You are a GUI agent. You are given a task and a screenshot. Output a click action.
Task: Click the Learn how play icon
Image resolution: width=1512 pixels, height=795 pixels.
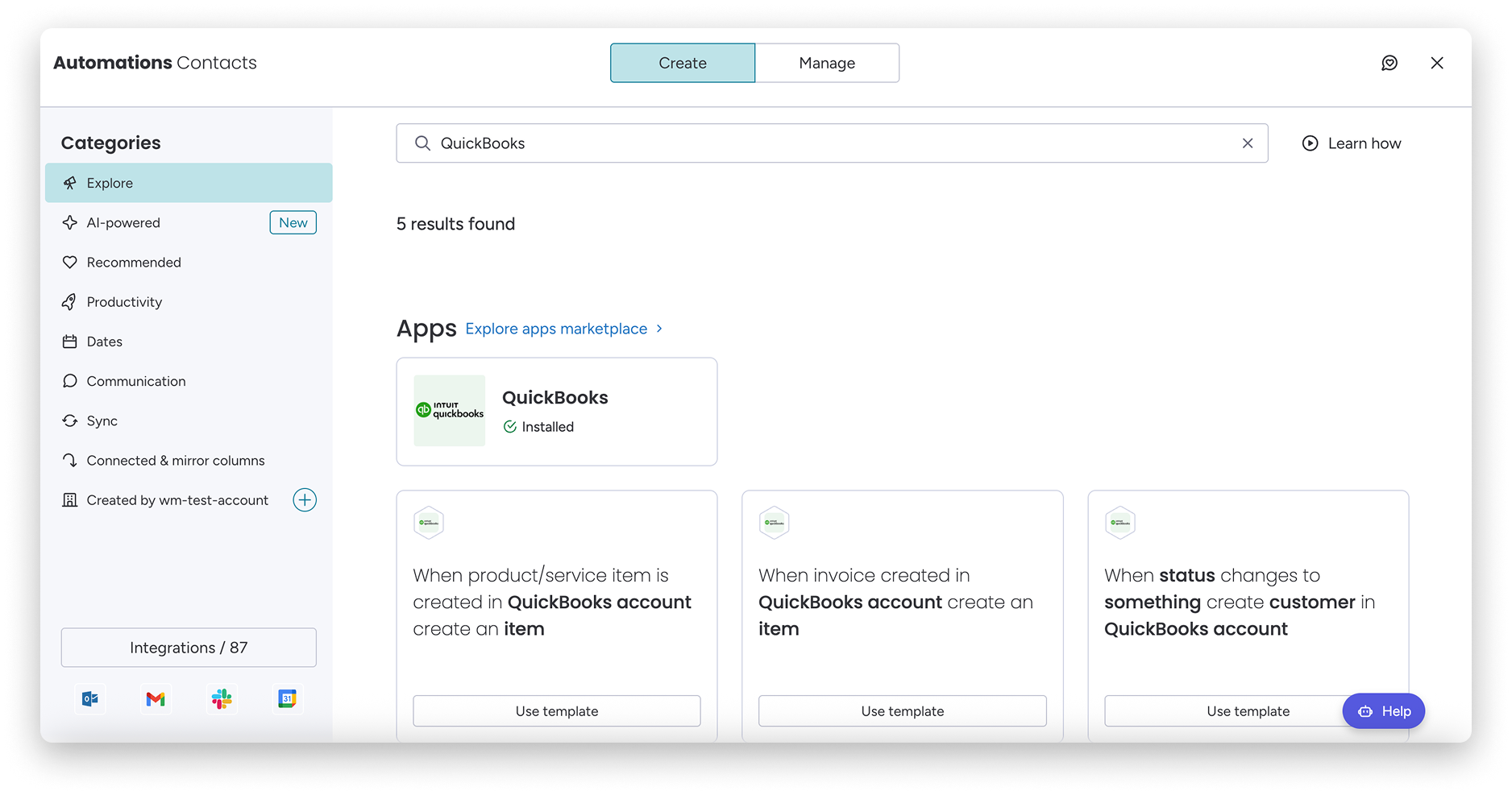coord(1311,143)
